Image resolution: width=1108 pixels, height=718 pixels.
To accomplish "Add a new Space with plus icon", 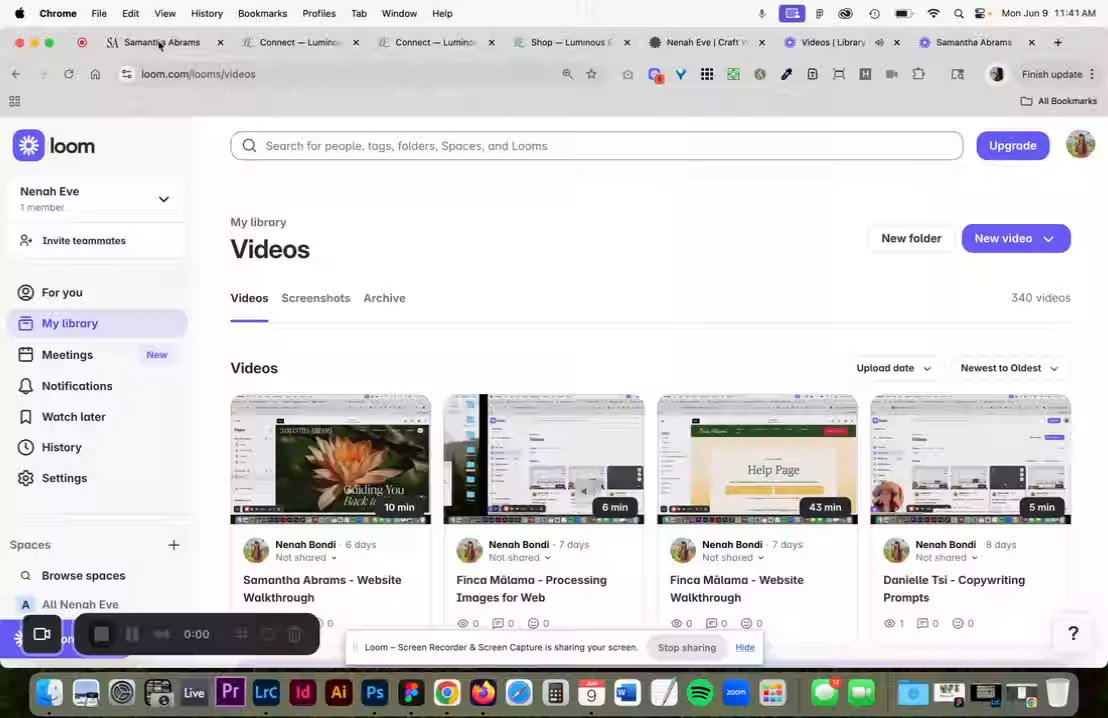I will point(174,545).
